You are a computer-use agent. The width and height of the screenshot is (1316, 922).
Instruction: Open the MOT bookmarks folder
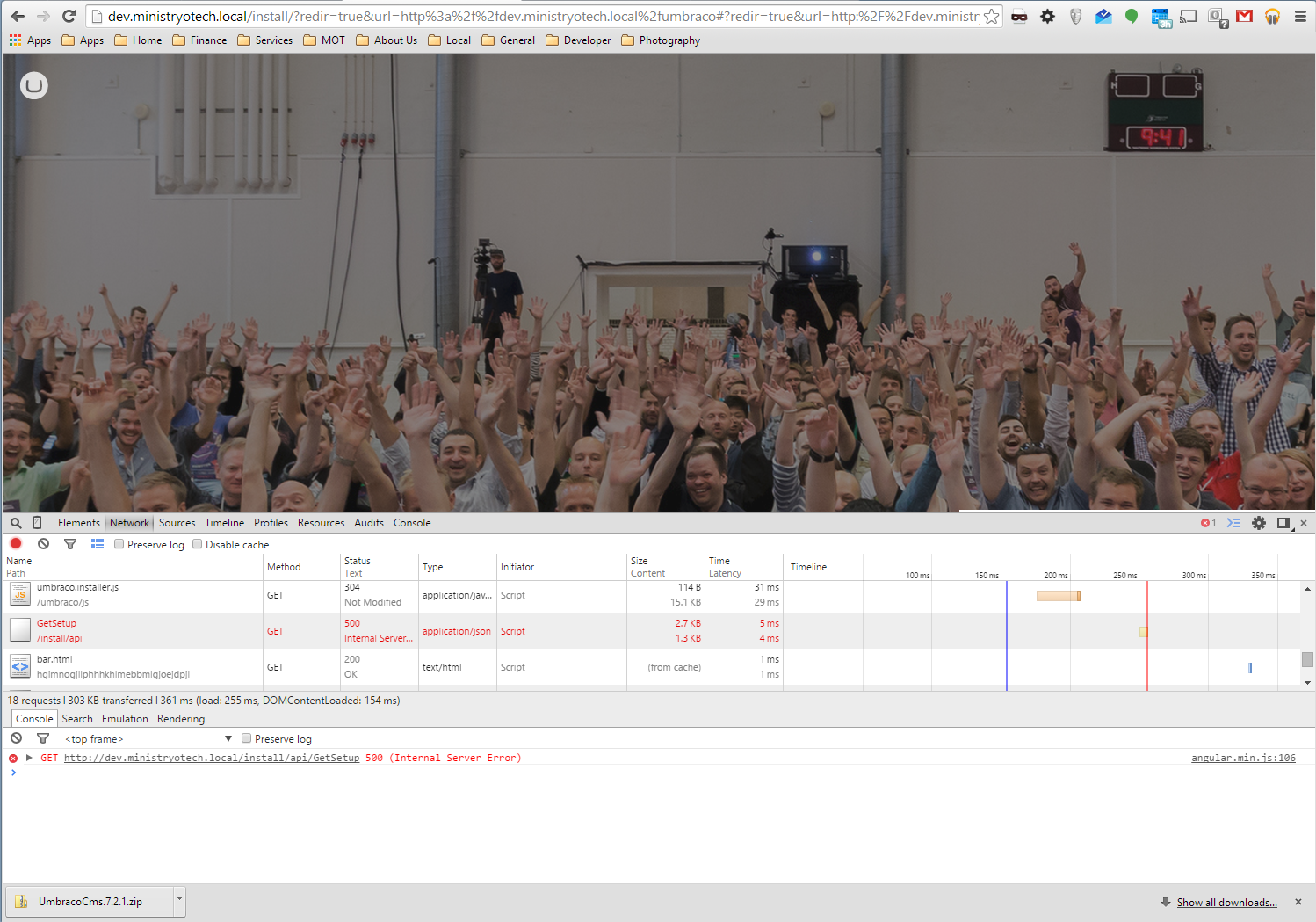324,40
